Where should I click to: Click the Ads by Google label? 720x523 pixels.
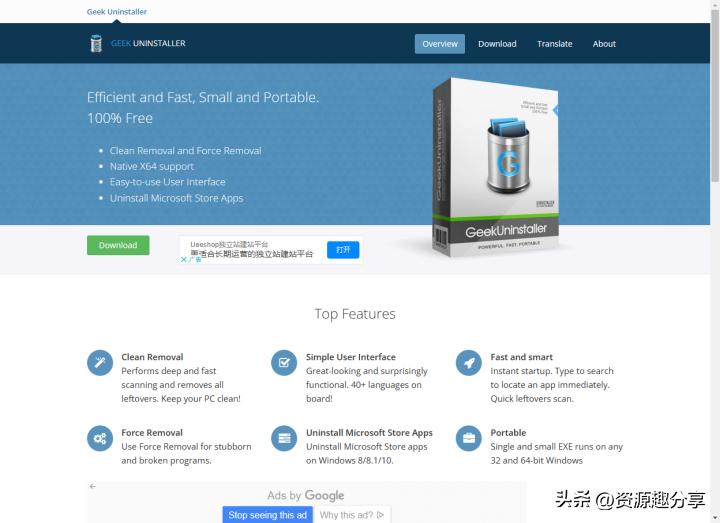point(305,496)
